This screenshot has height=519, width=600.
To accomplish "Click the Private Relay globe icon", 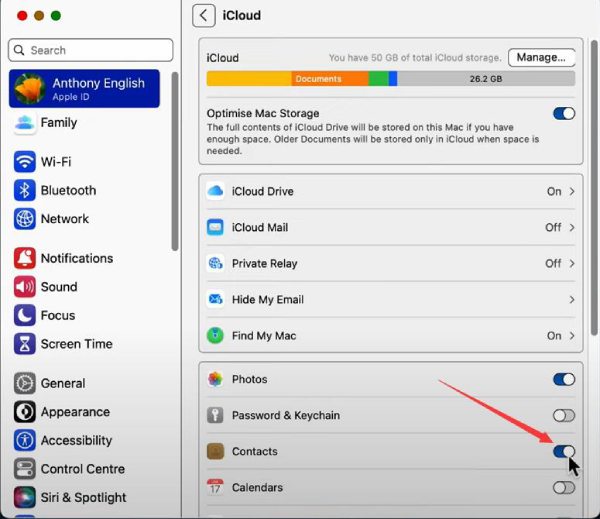I will click(215, 263).
